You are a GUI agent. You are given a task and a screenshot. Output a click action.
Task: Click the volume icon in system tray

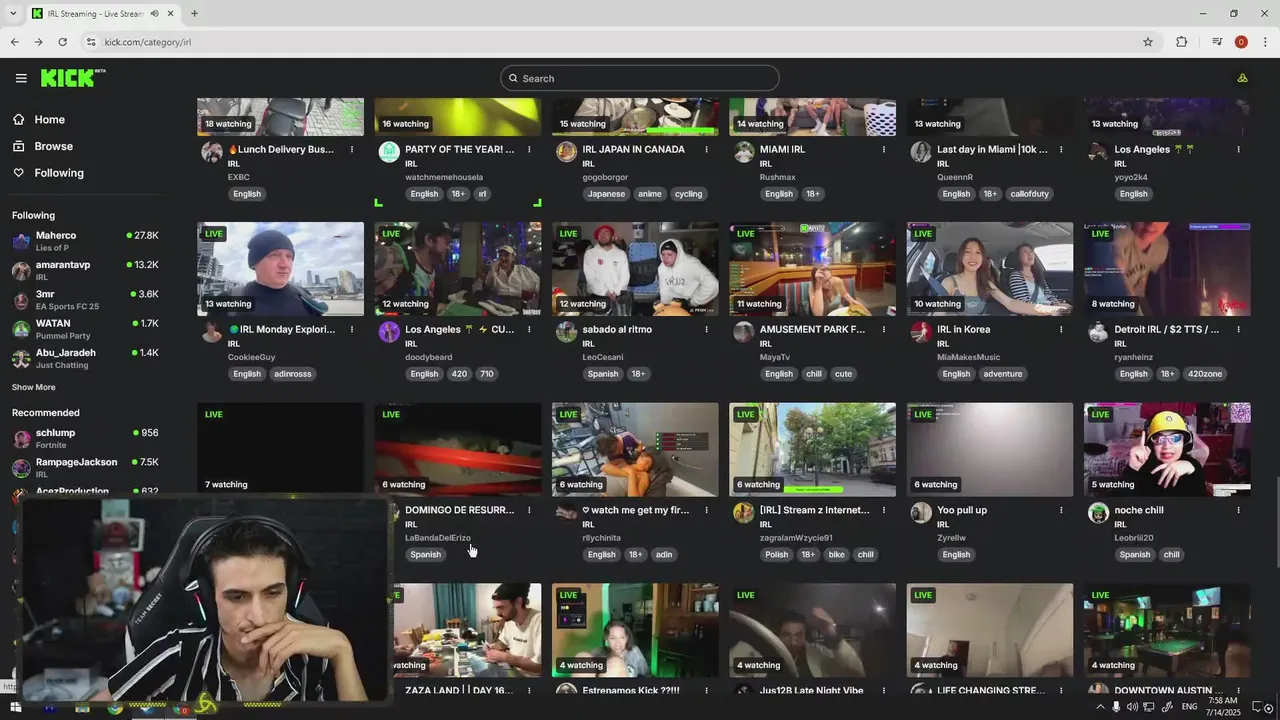pyautogui.click(x=1132, y=708)
